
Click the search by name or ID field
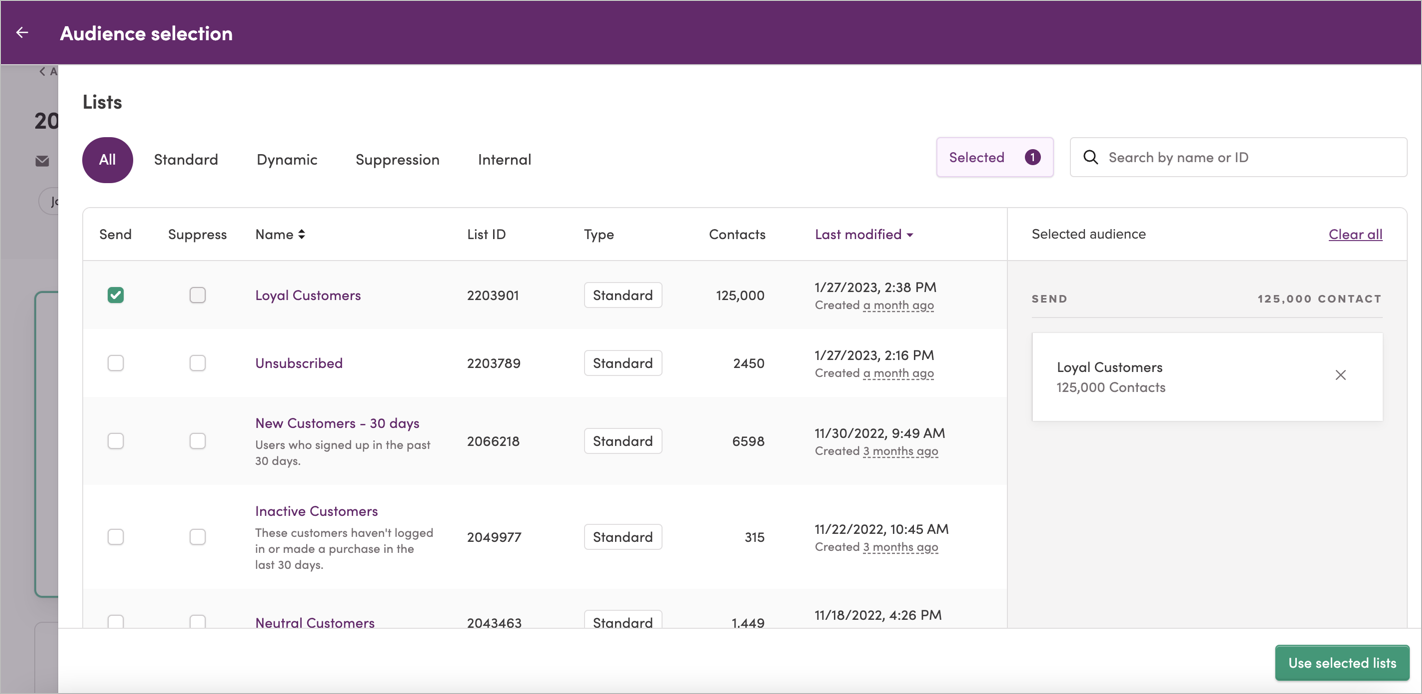pos(1240,157)
